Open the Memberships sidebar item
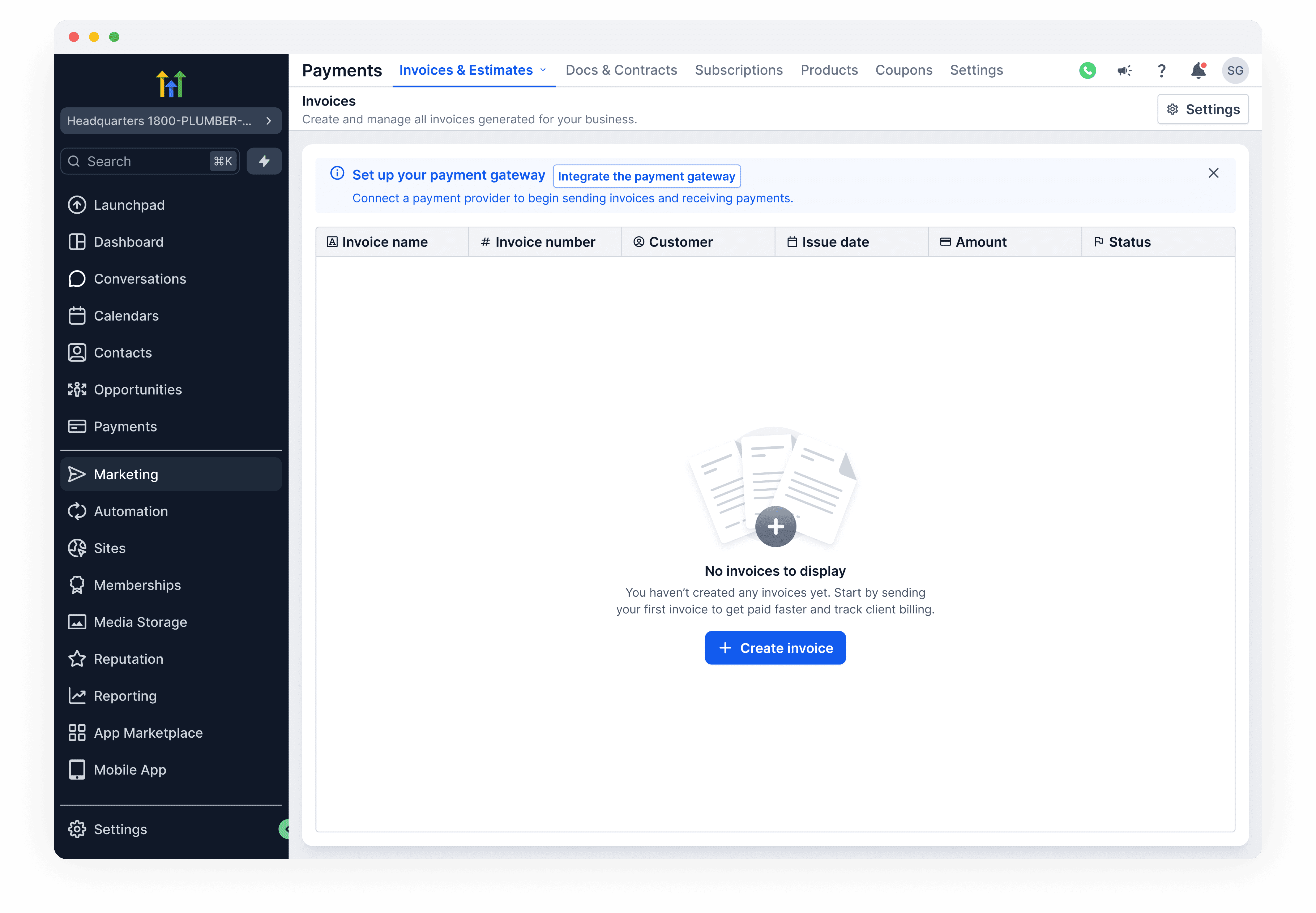The image size is (1316, 913). (137, 585)
